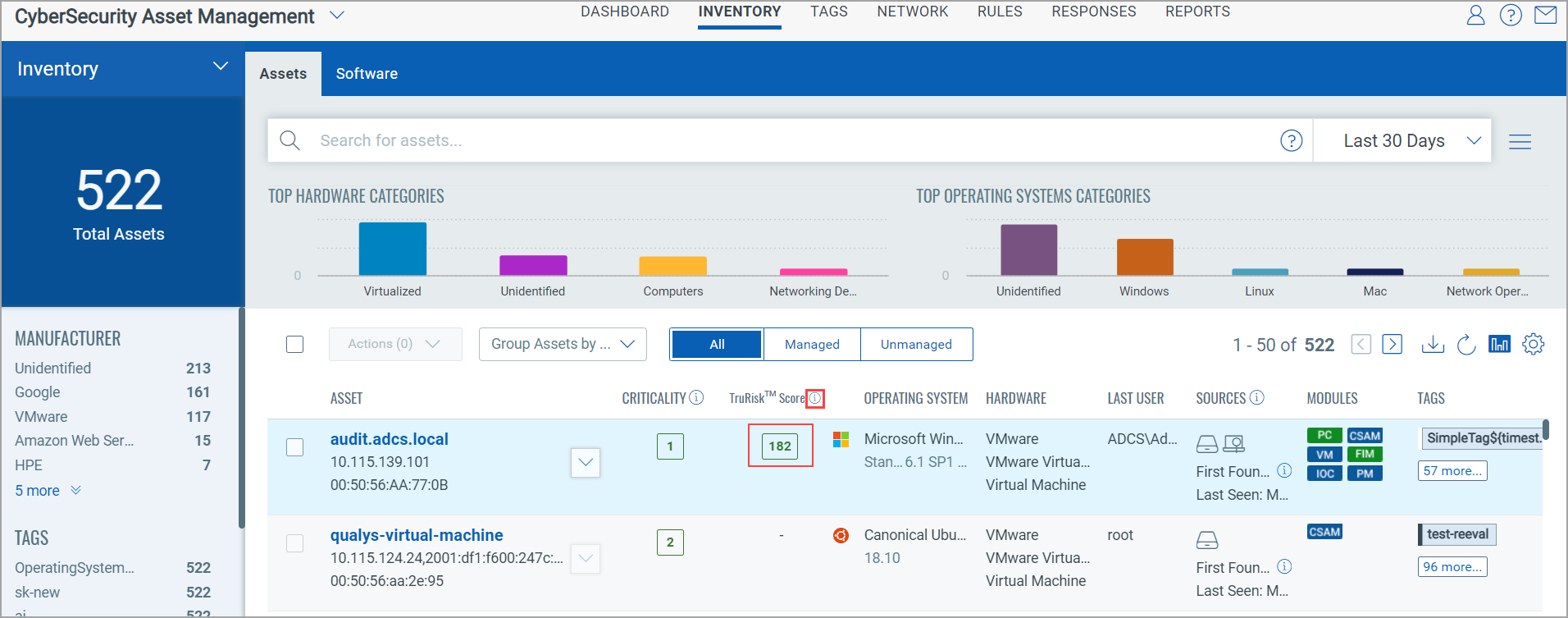1568x618 pixels.
Task: Show Sources column info icon
Action: coord(1257,397)
